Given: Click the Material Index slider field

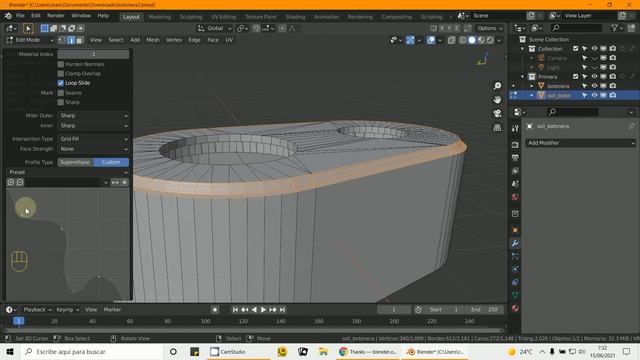Looking at the screenshot, I should coord(93,54).
